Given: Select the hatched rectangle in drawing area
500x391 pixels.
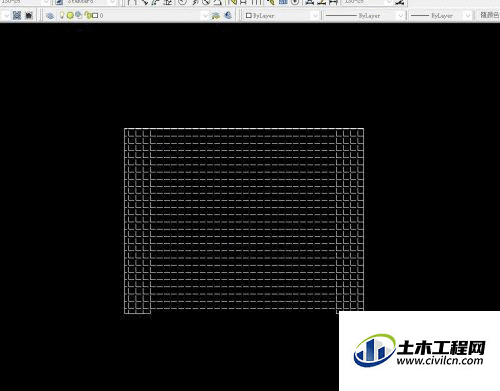Looking at the screenshot, I should (x=244, y=221).
